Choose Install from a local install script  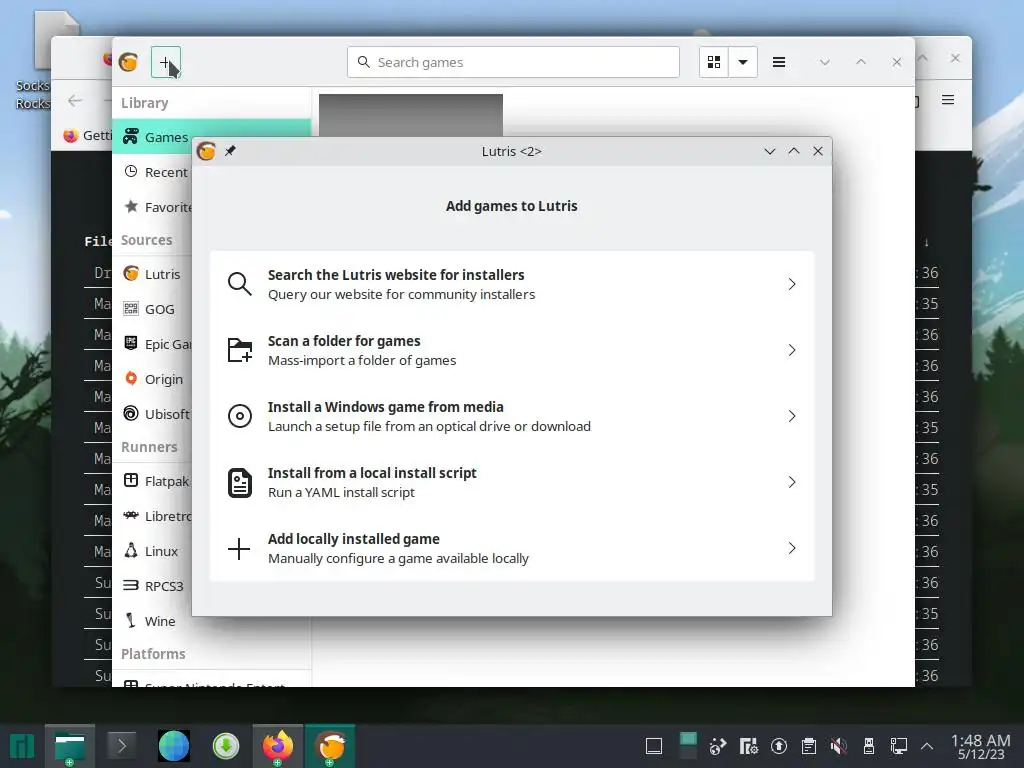click(512, 482)
